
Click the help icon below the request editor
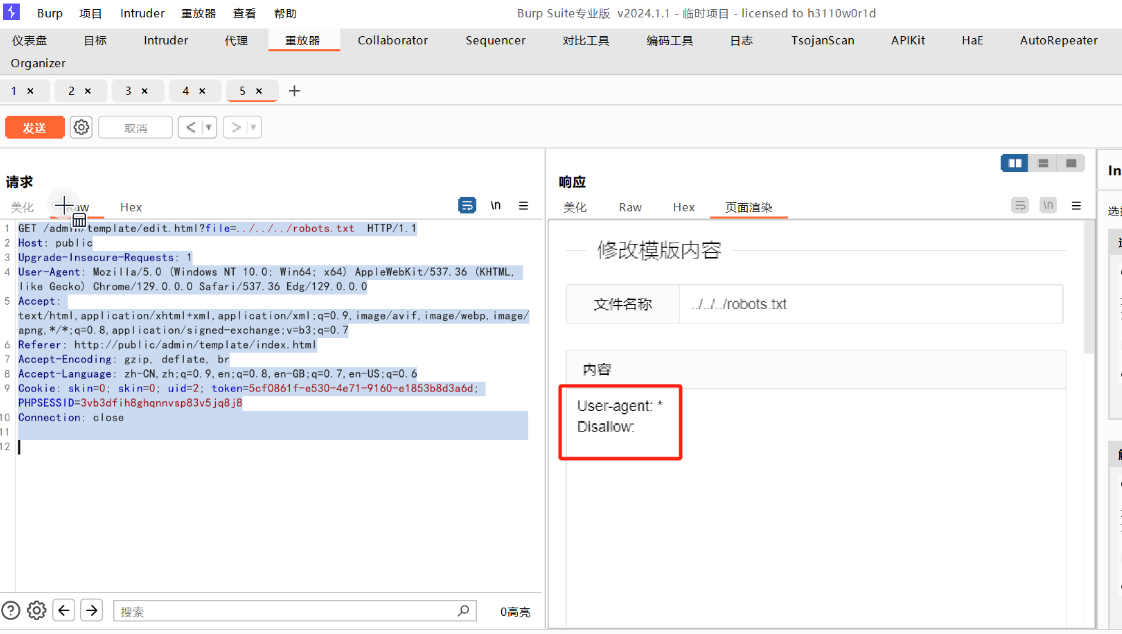pos(11,610)
